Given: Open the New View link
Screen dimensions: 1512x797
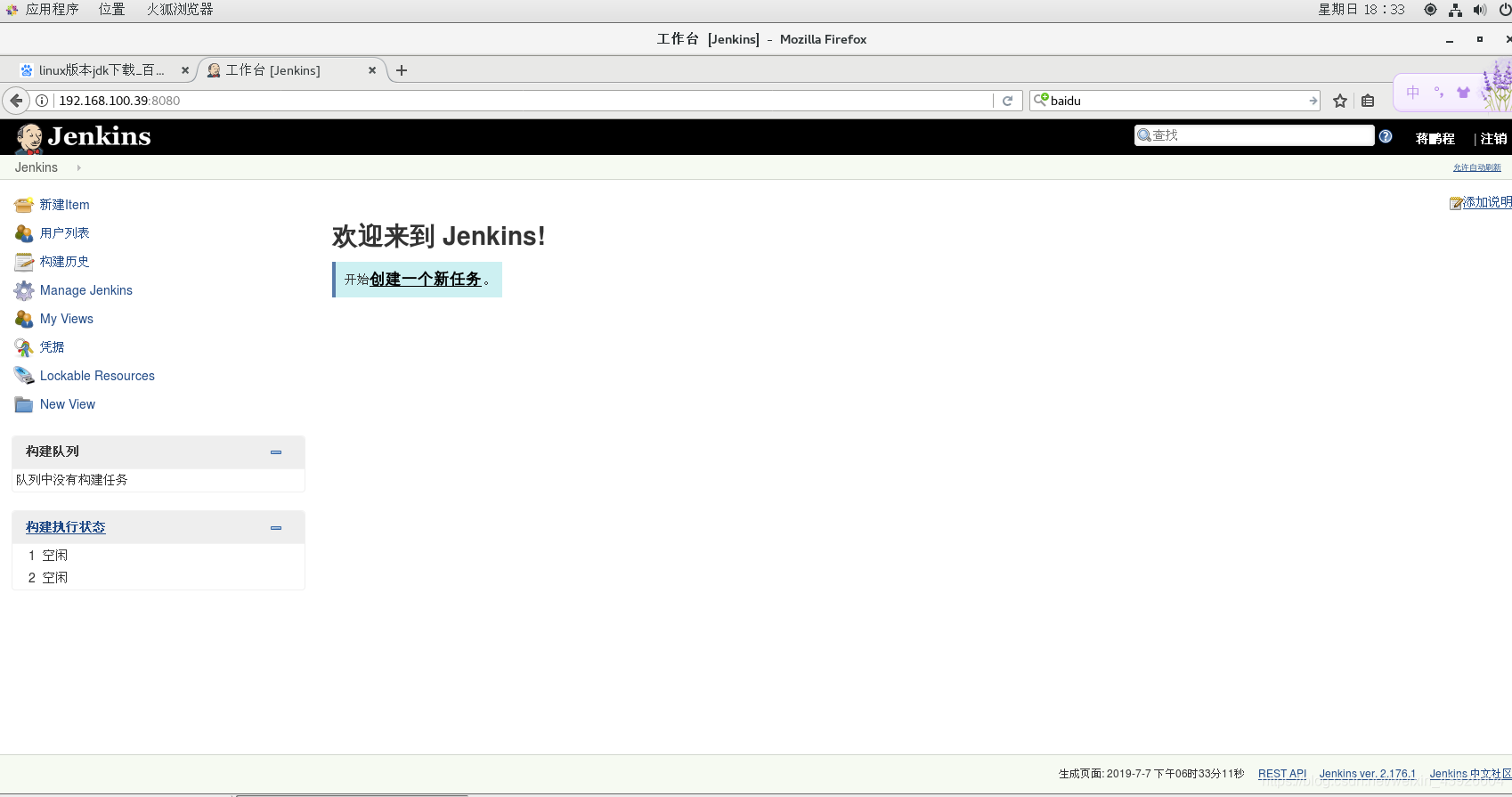Looking at the screenshot, I should (x=68, y=404).
